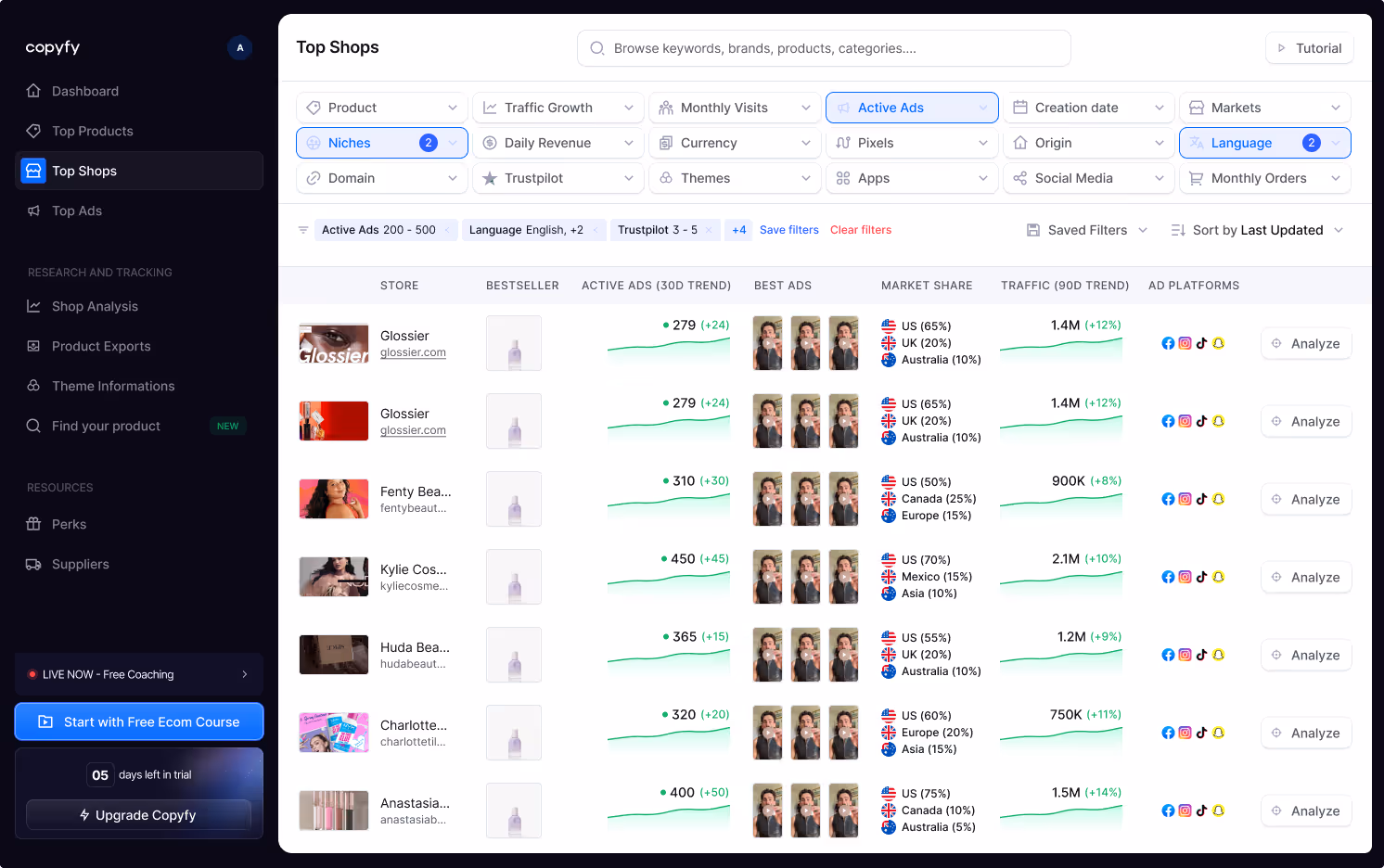The image size is (1384, 868).
Task: Open Kylie Cosmetics bestseller thumbnail
Action: [514, 577]
